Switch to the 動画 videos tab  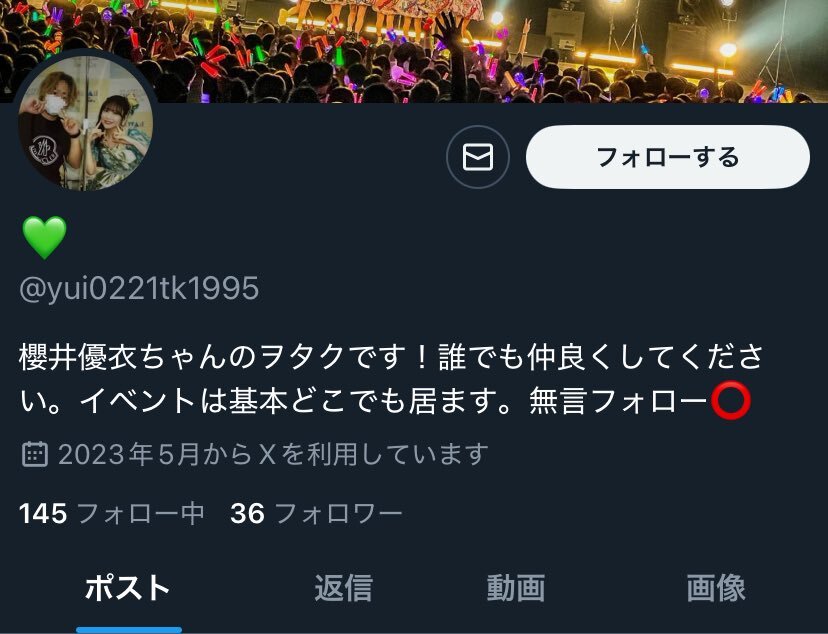coord(516,588)
